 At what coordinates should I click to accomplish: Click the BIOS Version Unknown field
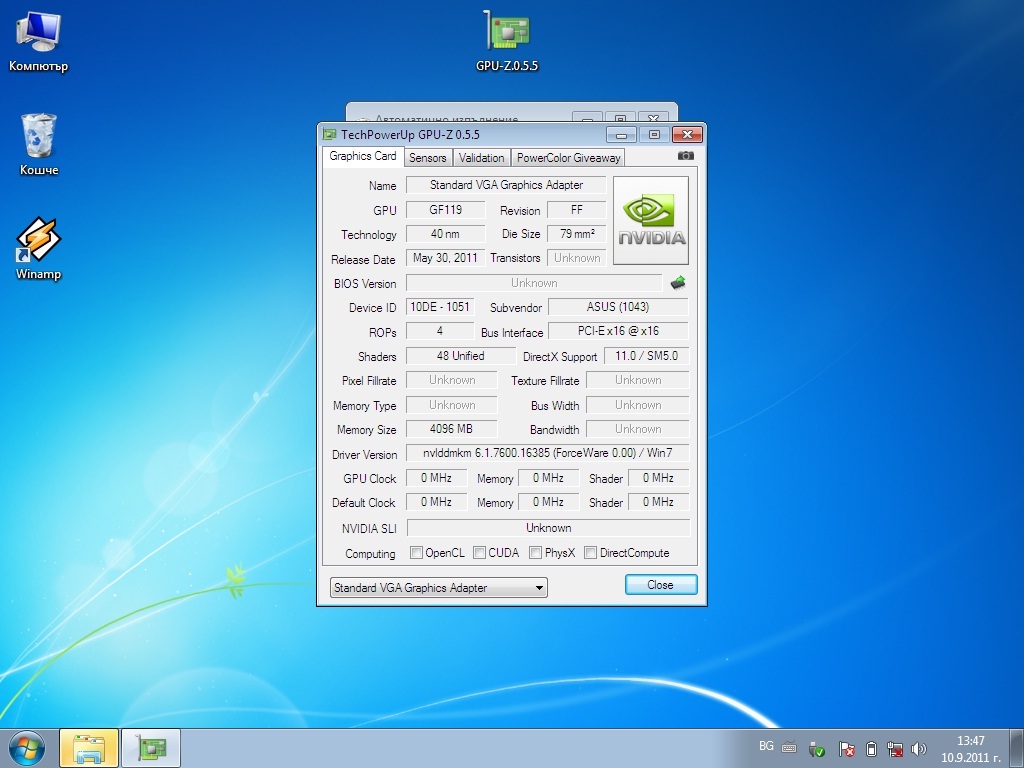click(x=534, y=283)
